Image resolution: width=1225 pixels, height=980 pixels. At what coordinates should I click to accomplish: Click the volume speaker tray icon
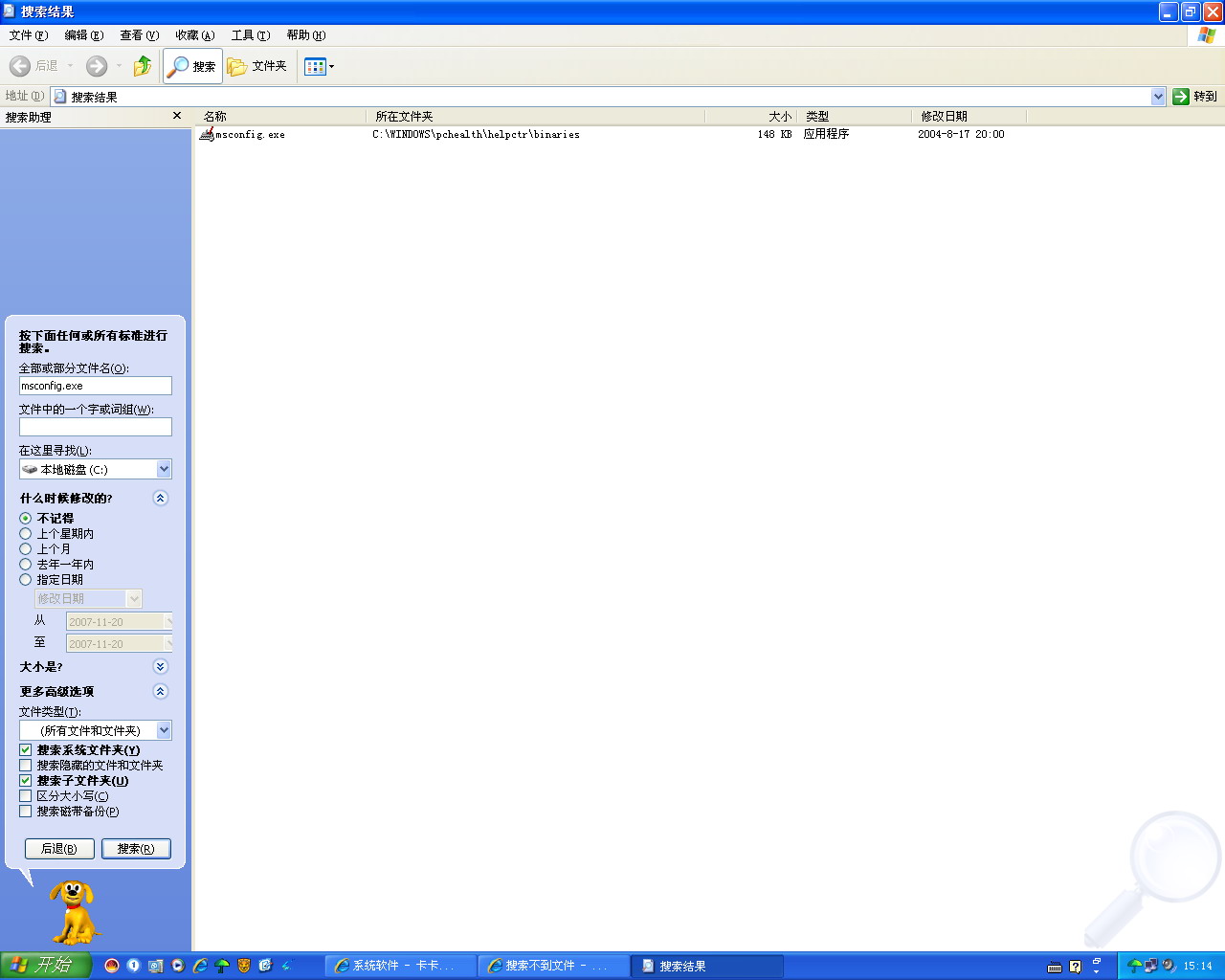click(1169, 967)
